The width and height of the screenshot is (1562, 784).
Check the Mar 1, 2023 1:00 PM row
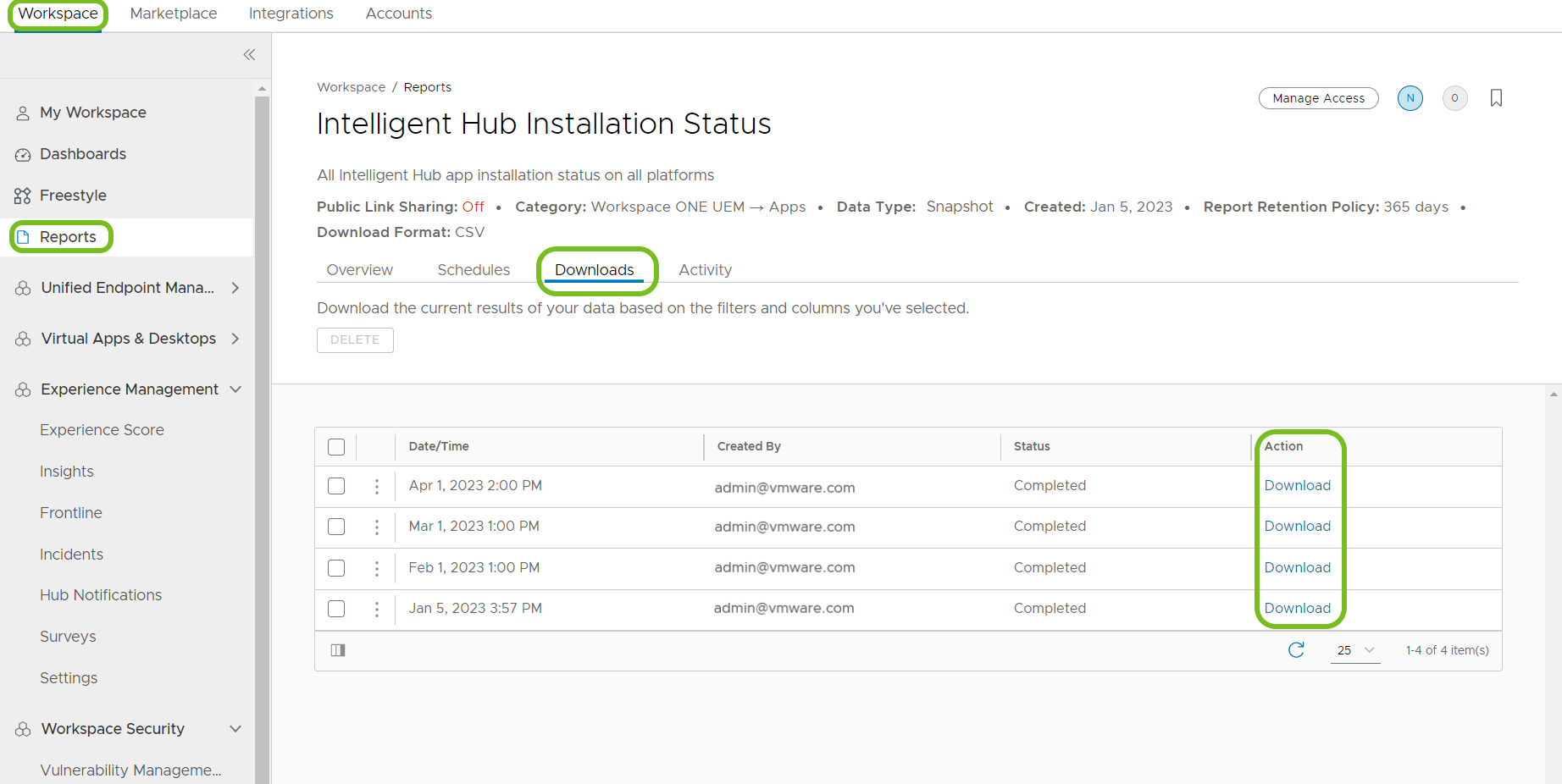click(336, 527)
